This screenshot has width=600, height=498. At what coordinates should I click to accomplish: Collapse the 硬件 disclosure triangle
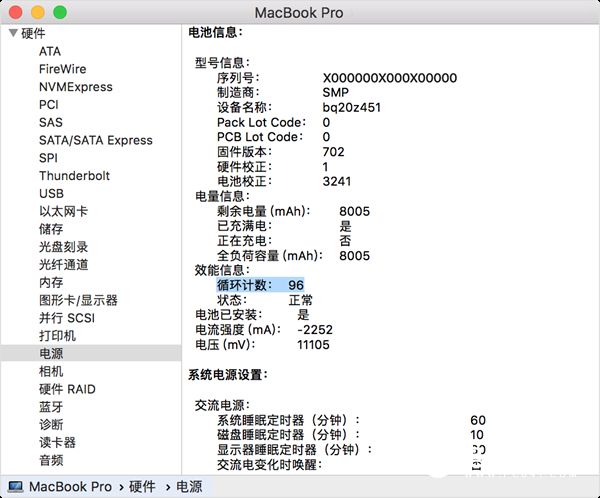pos(13,33)
